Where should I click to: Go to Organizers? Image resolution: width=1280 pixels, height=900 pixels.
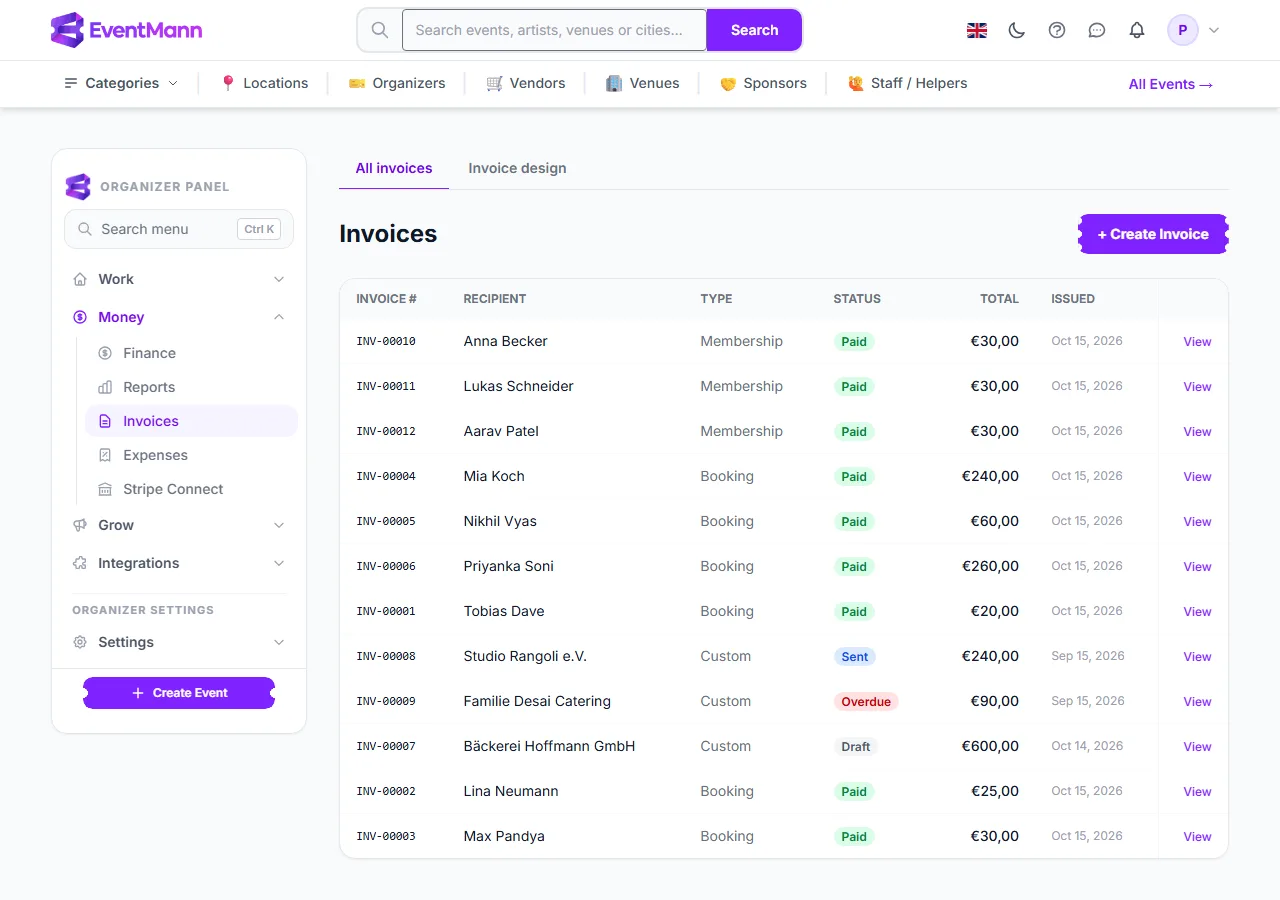[397, 83]
